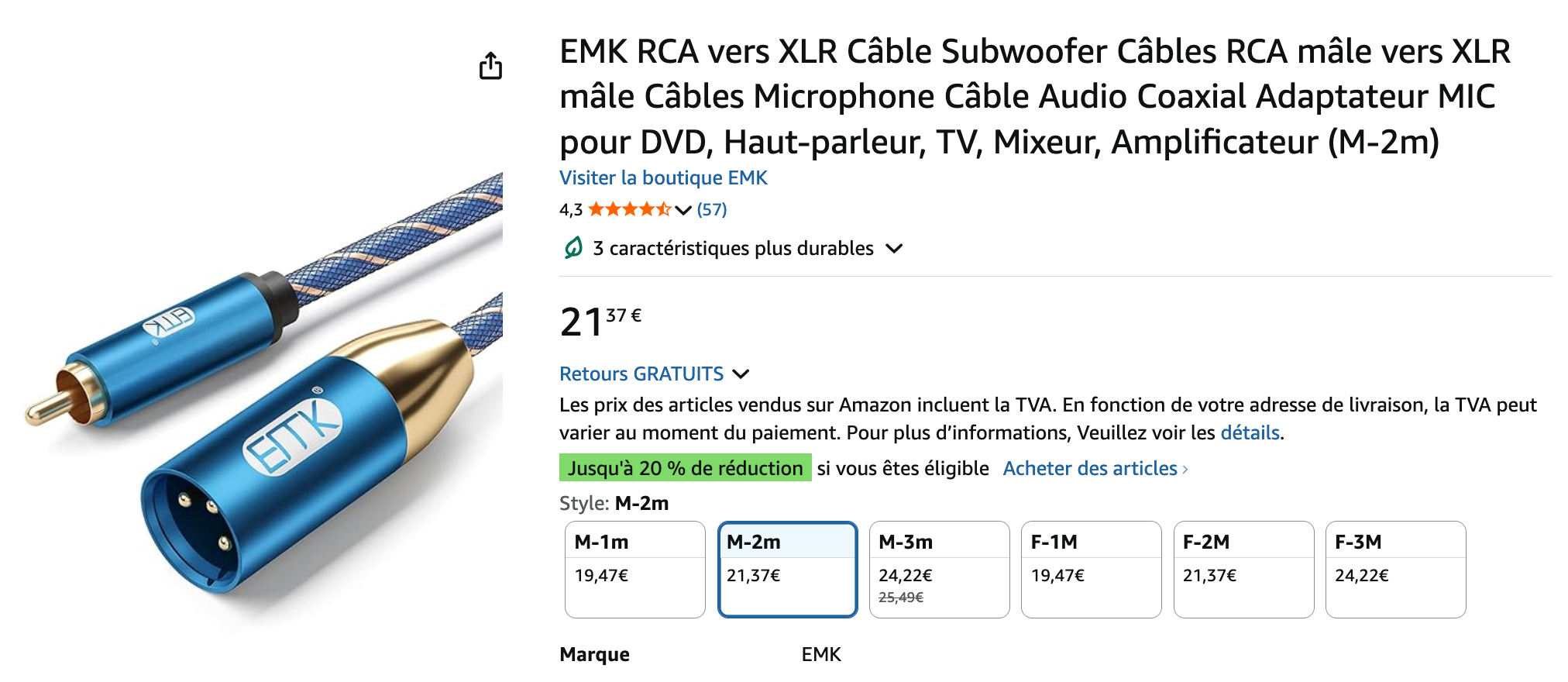Select the M-2m style option

coord(787,570)
